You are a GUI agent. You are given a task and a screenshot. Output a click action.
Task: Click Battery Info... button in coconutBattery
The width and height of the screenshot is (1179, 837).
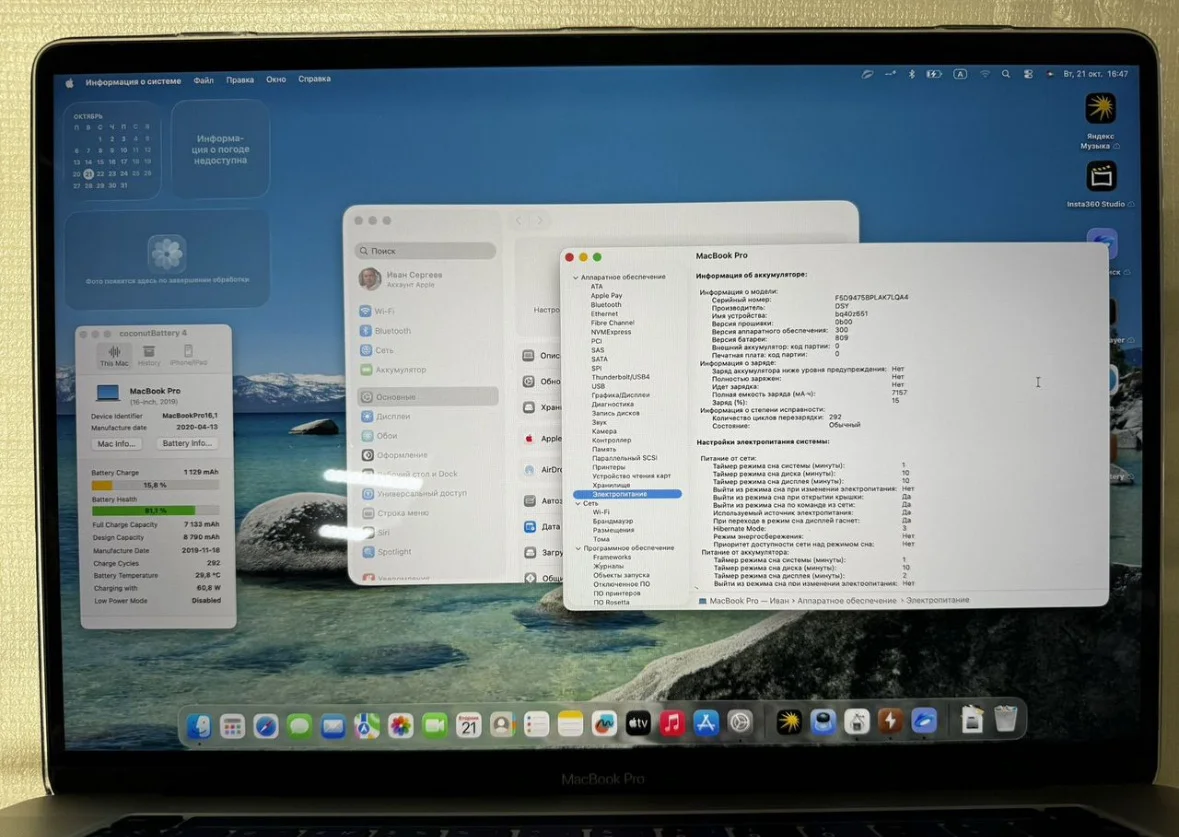click(187, 443)
